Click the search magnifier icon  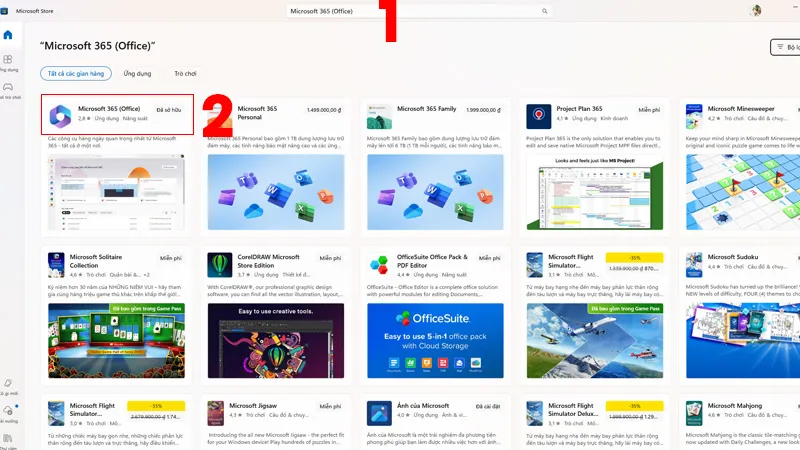tap(544, 11)
